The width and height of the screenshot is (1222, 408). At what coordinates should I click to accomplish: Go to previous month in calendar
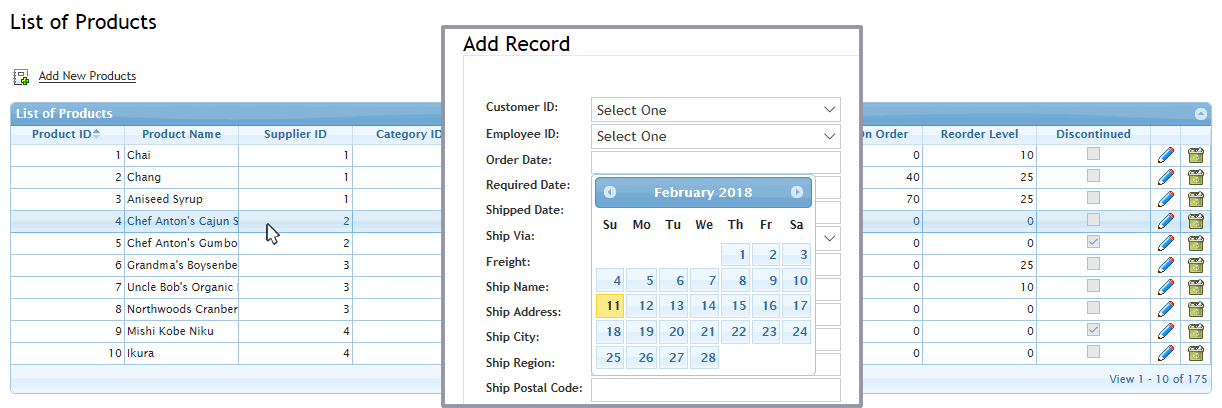[x=610, y=192]
